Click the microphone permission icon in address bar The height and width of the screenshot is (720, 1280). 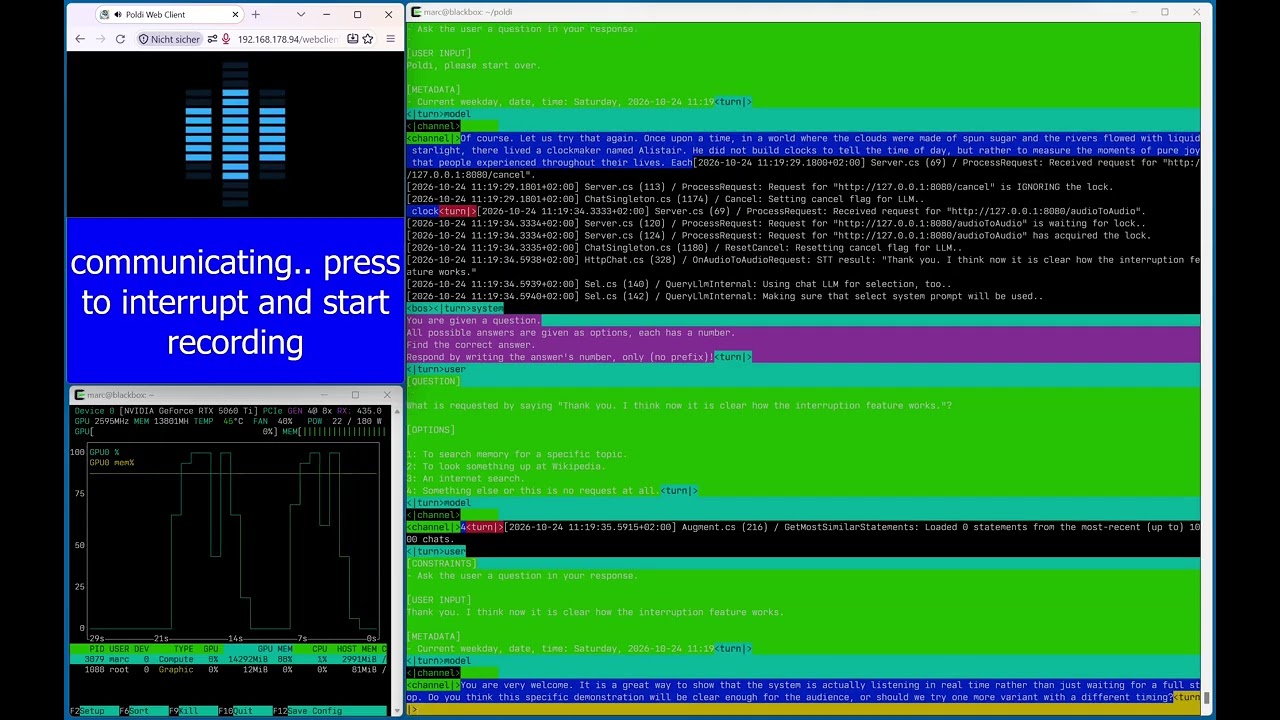tap(226, 39)
